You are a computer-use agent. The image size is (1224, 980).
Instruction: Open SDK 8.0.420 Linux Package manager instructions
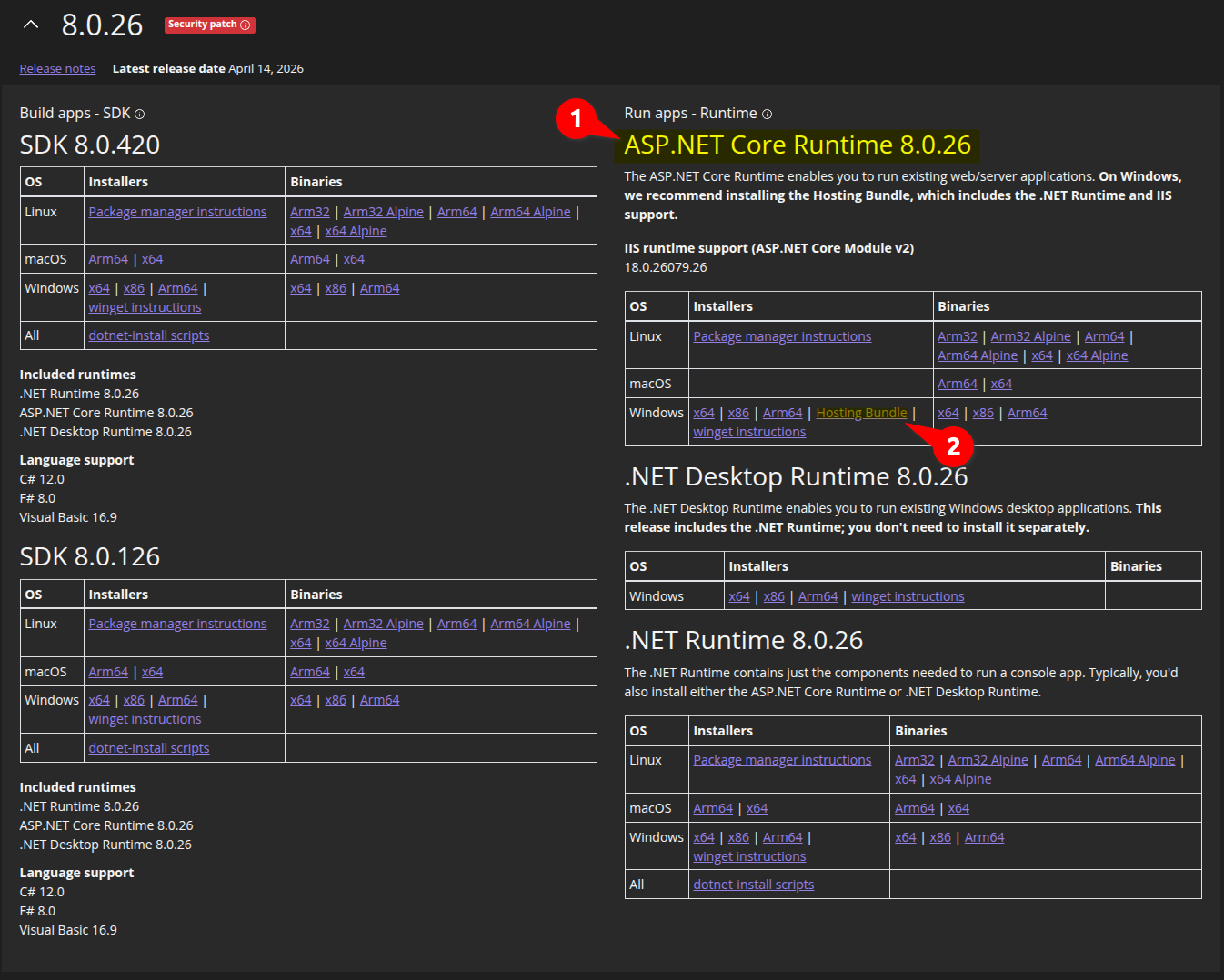tap(177, 212)
